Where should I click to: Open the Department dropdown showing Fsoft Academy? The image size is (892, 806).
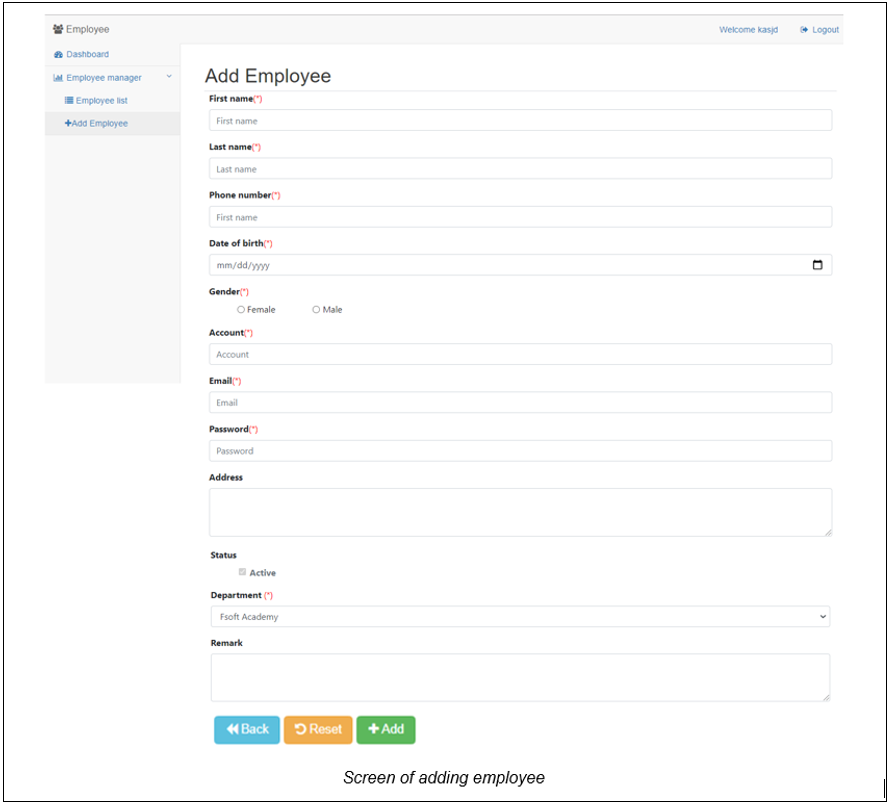click(519, 616)
